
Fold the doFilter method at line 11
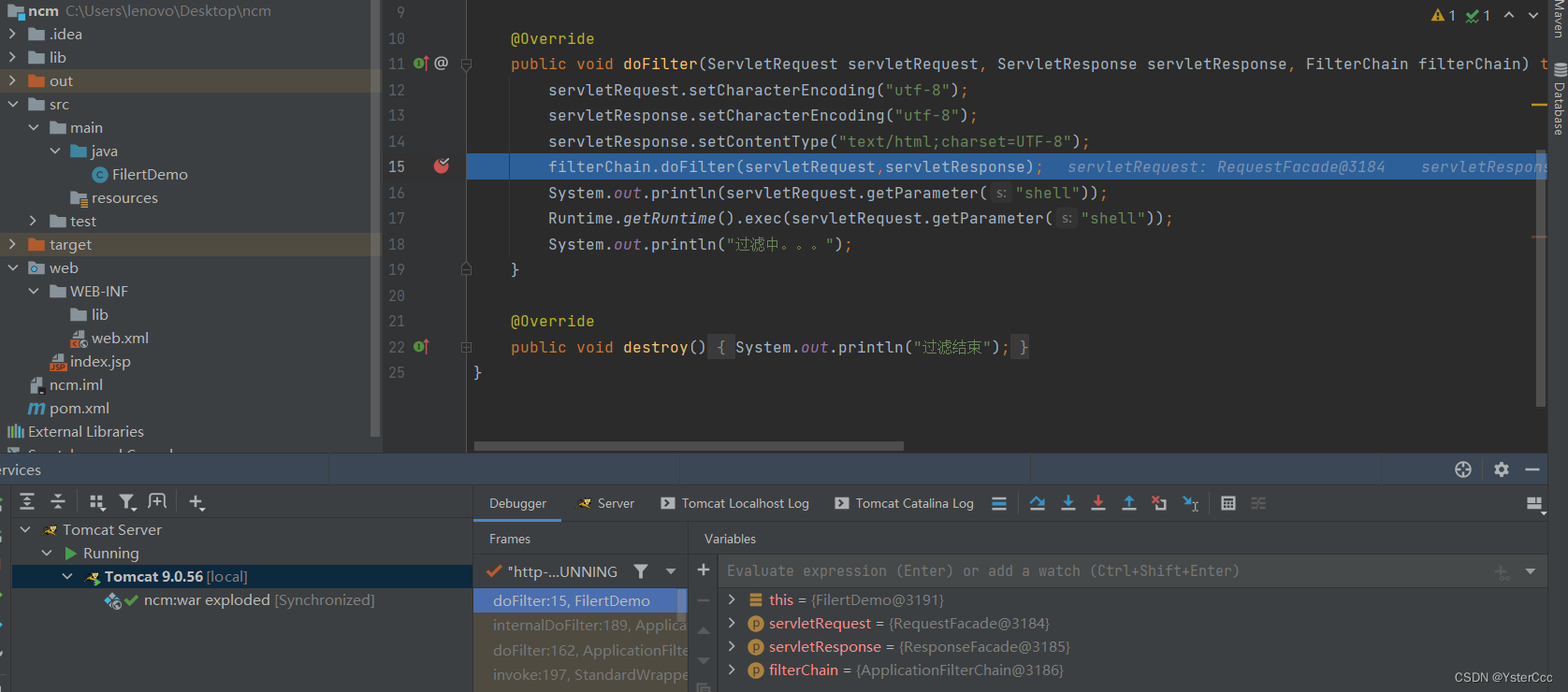point(466,65)
